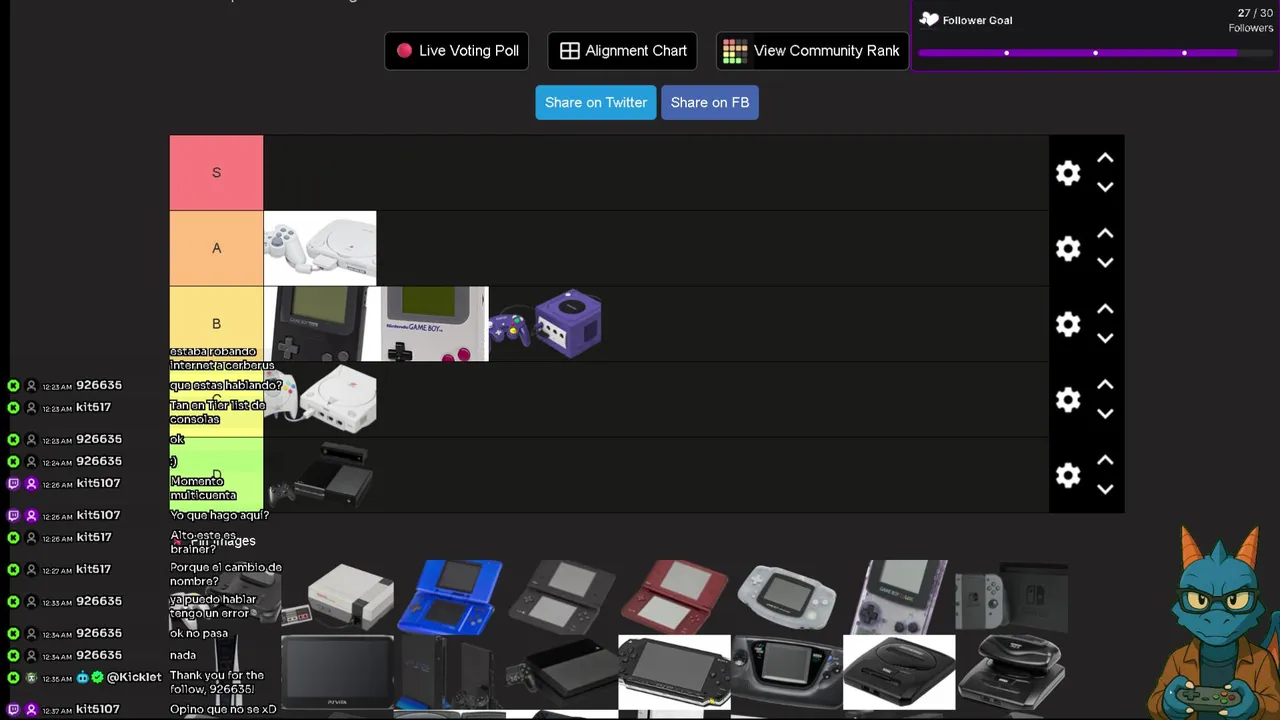Move the C tier row down
The height and width of the screenshot is (720, 1280).
pyautogui.click(x=1105, y=414)
